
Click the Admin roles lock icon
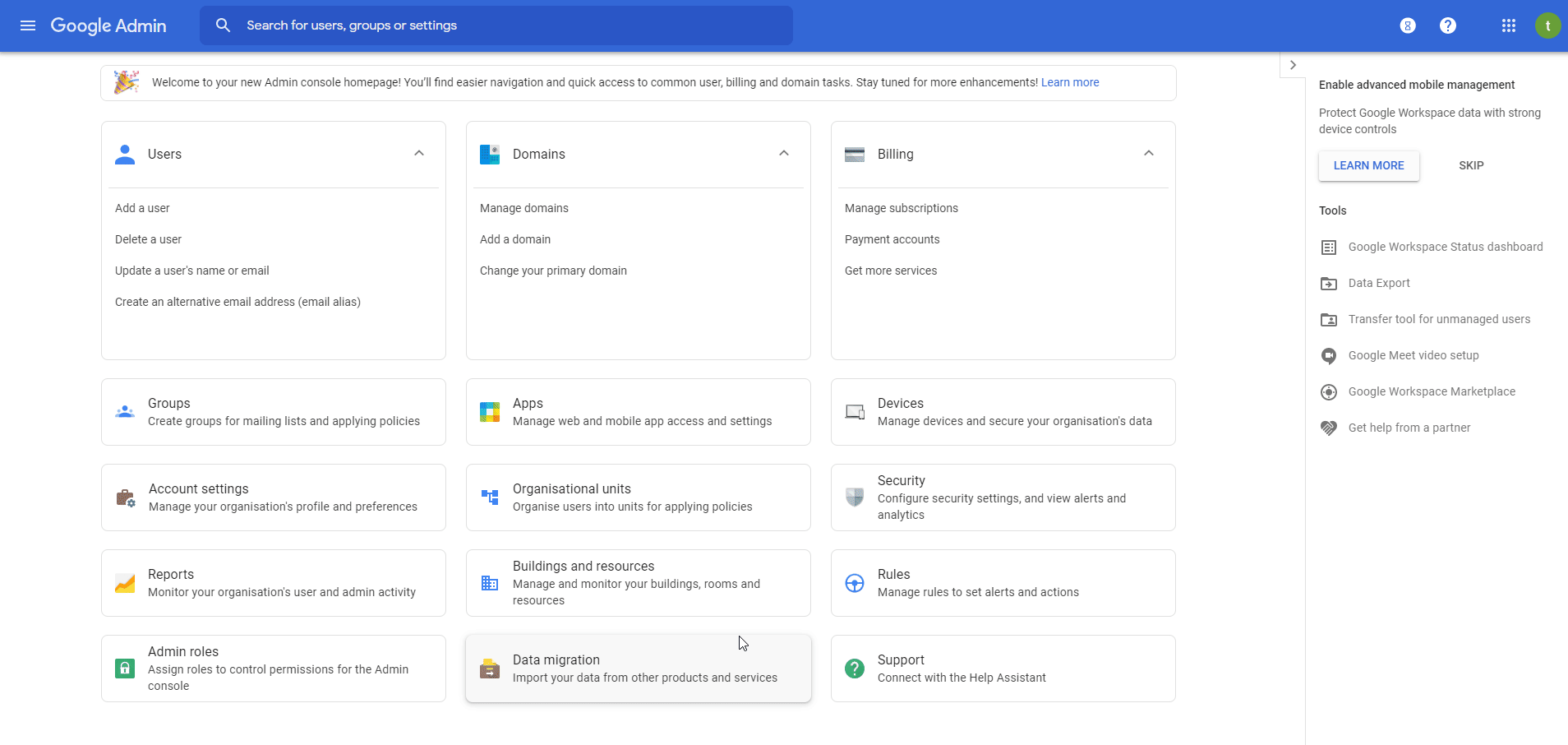[125, 669]
